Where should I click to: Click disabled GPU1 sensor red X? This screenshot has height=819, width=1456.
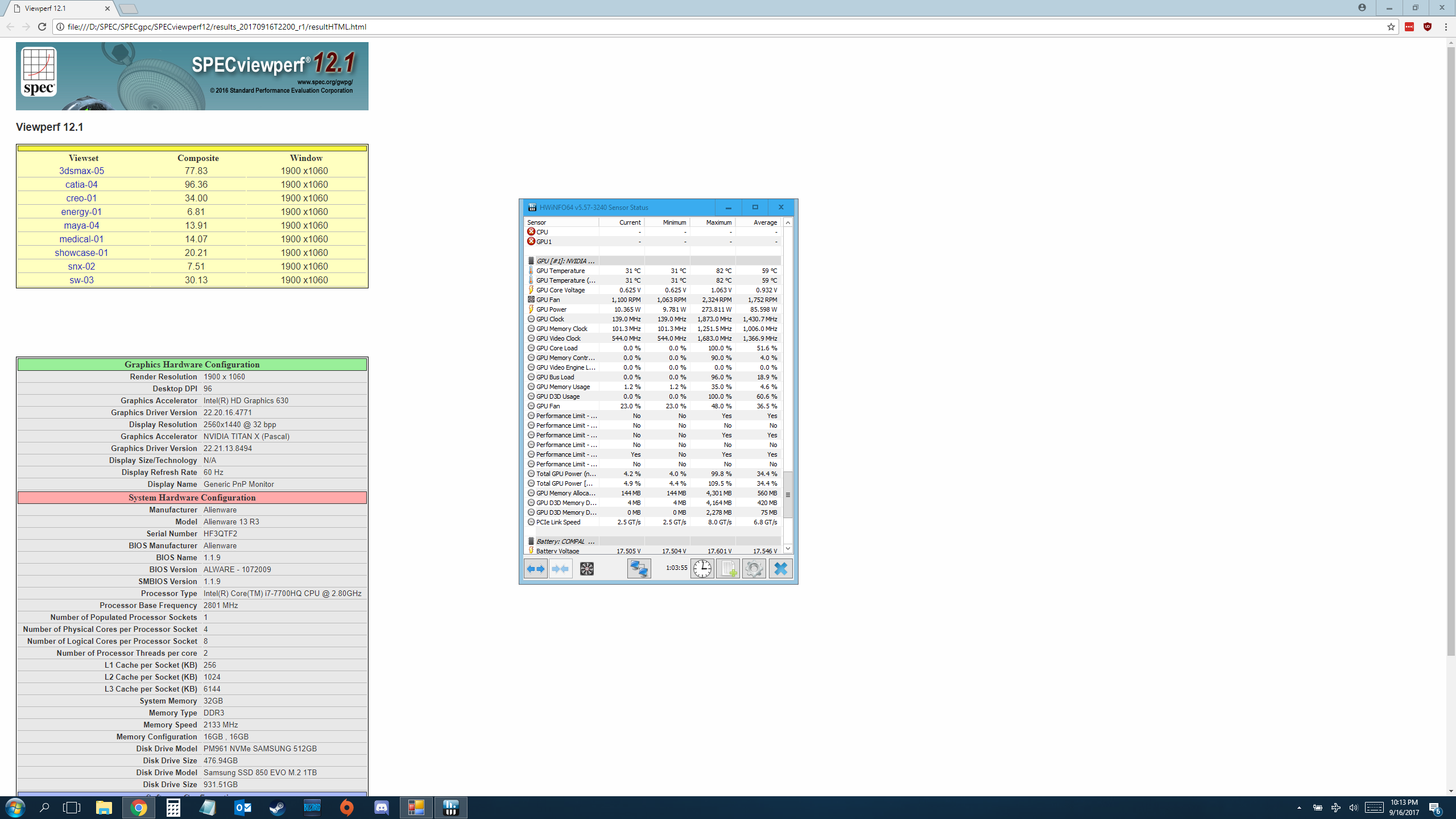[531, 241]
